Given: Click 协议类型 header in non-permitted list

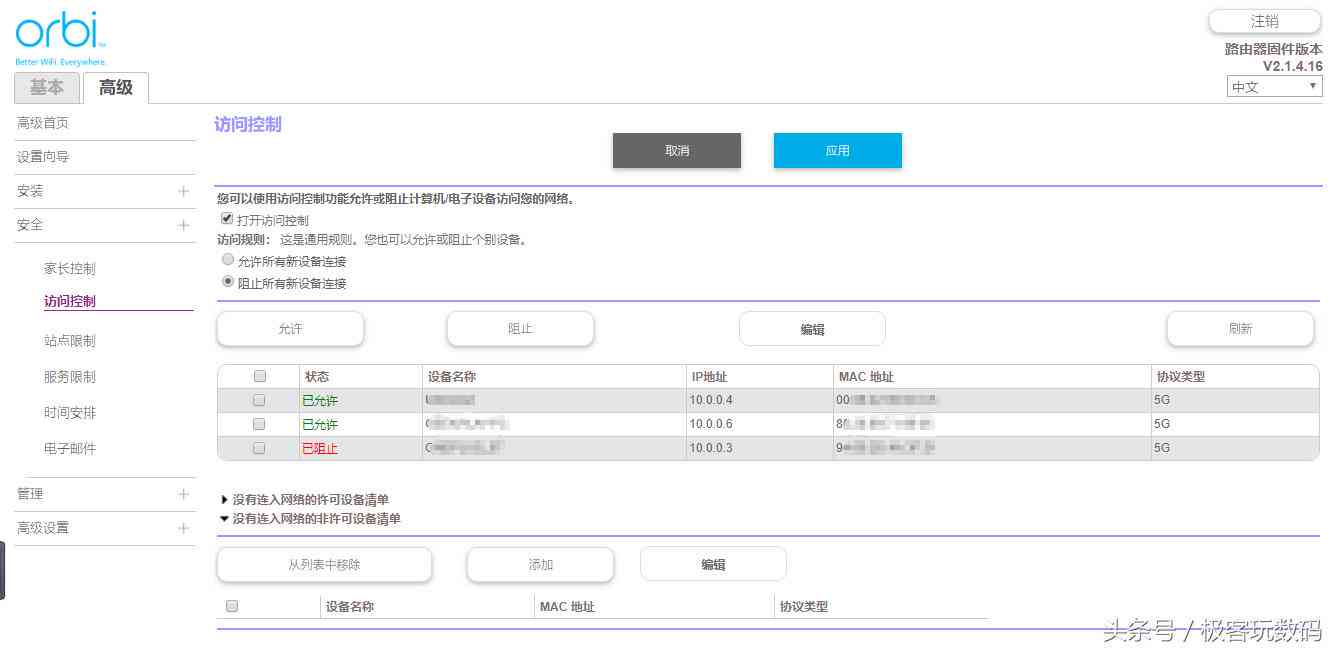Looking at the screenshot, I should click(x=804, y=606).
